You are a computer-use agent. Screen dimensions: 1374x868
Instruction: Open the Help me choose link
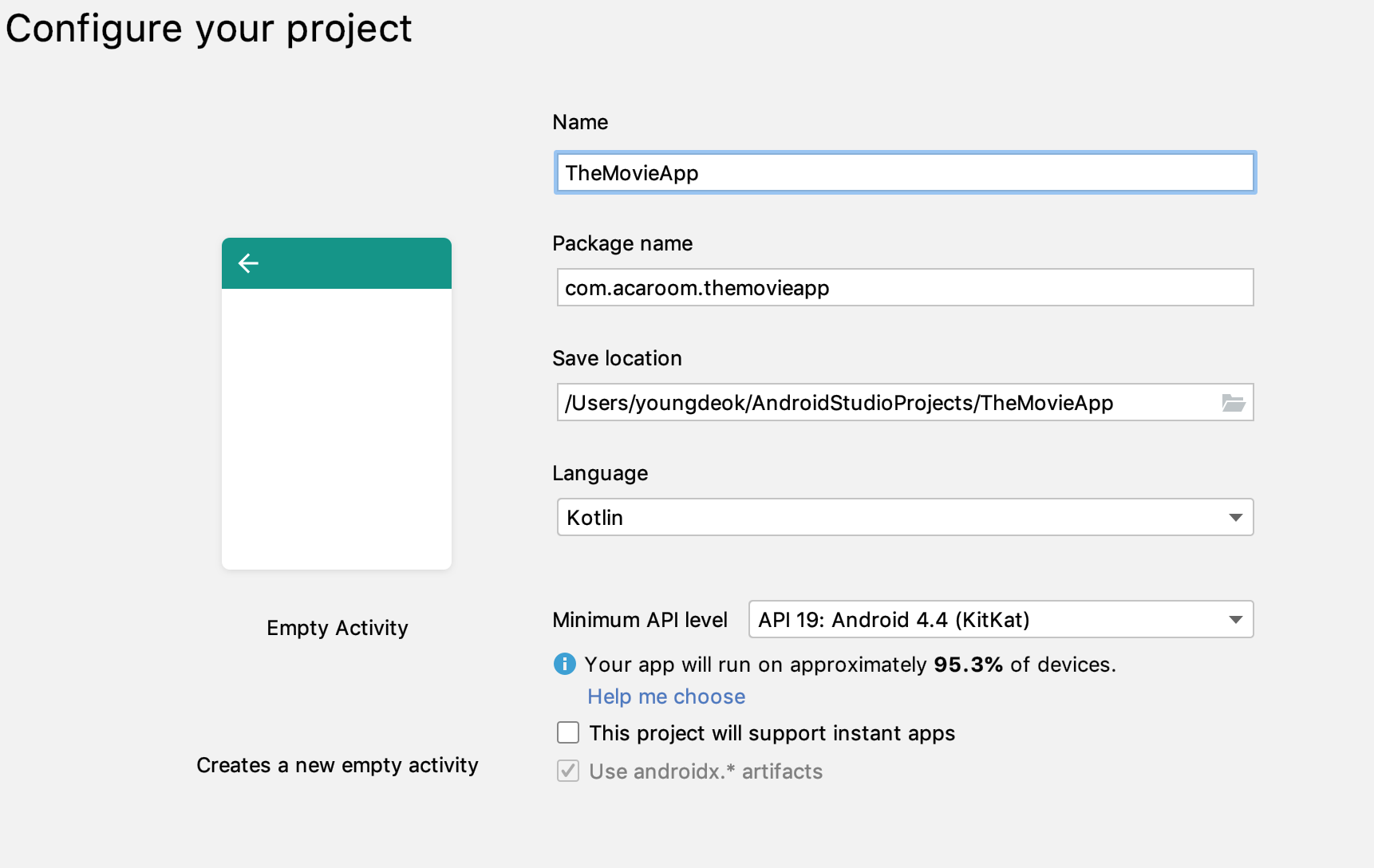point(666,696)
